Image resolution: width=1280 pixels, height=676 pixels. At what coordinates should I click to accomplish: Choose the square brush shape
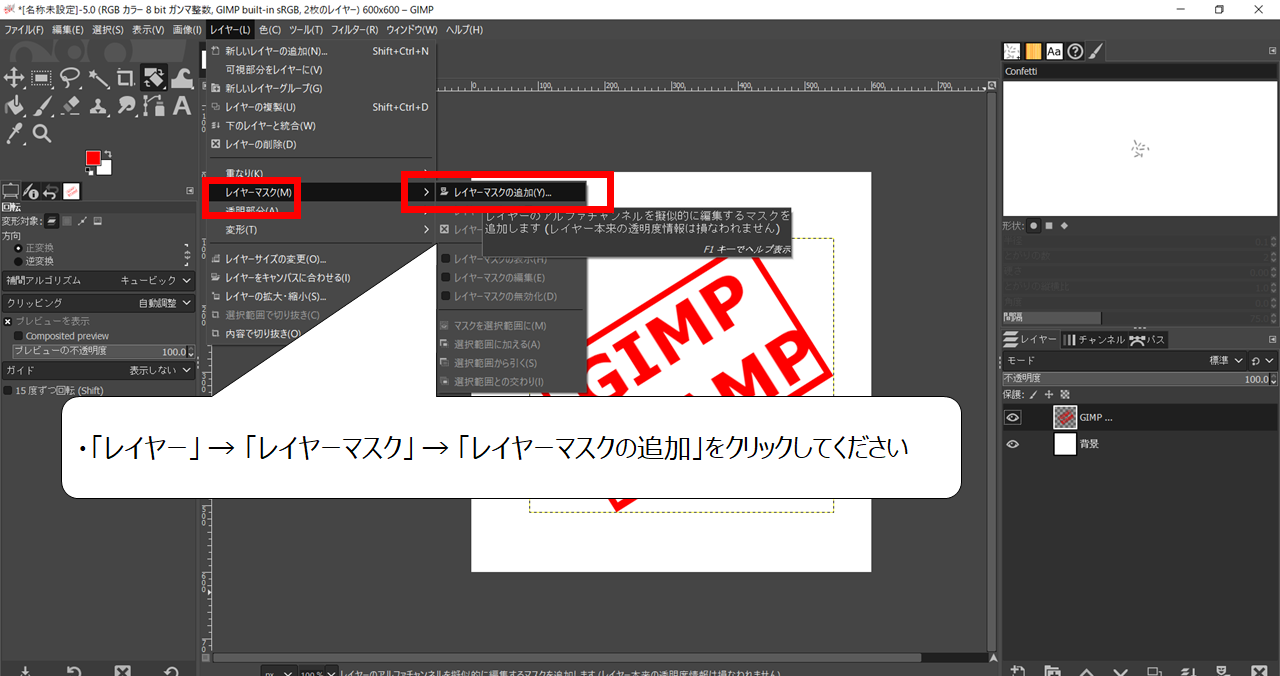(1049, 226)
